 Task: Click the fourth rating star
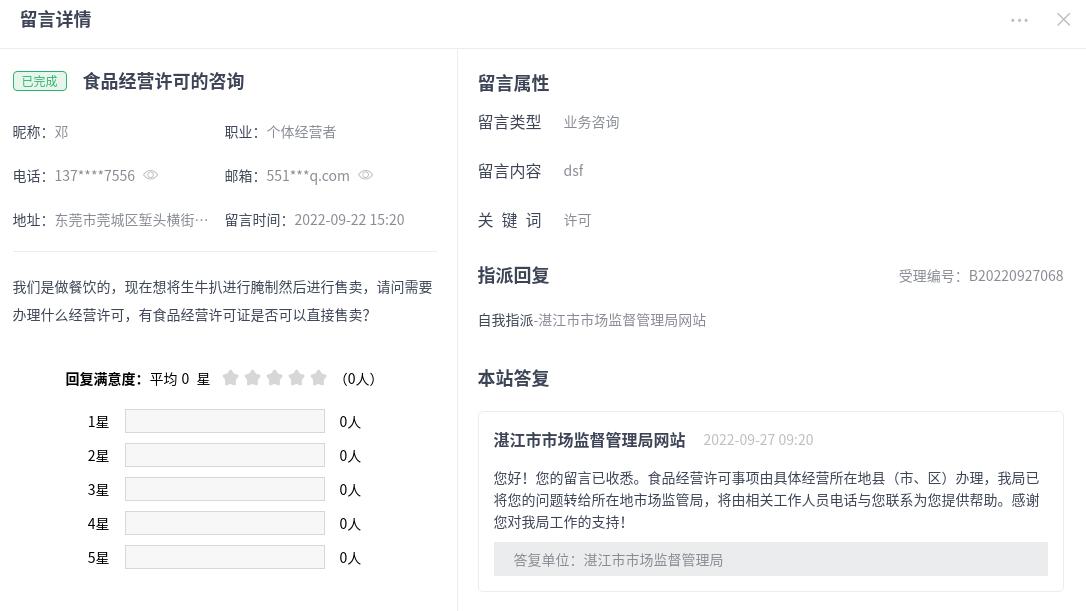tap(297, 378)
